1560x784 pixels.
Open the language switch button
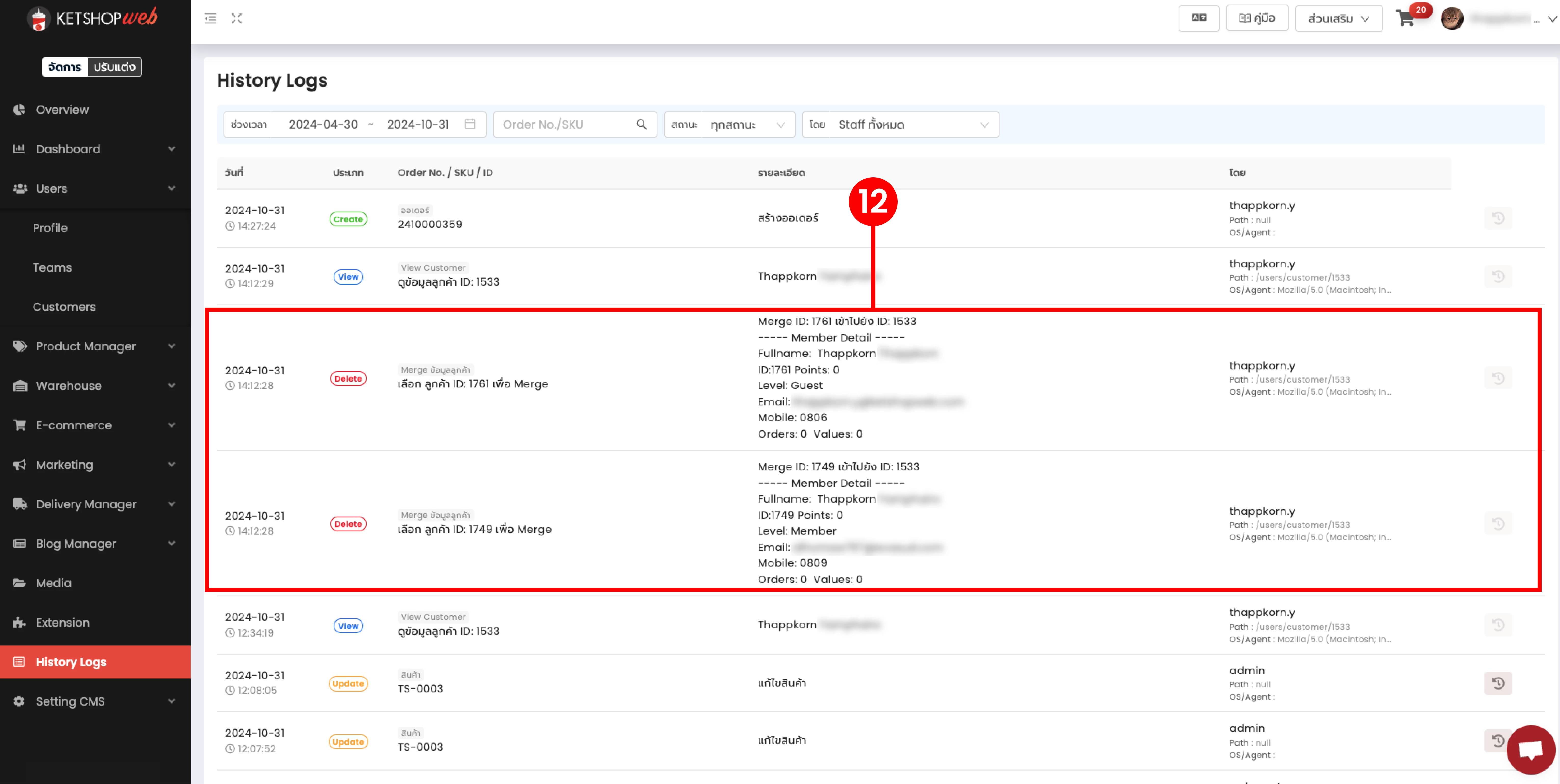point(1199,18)
